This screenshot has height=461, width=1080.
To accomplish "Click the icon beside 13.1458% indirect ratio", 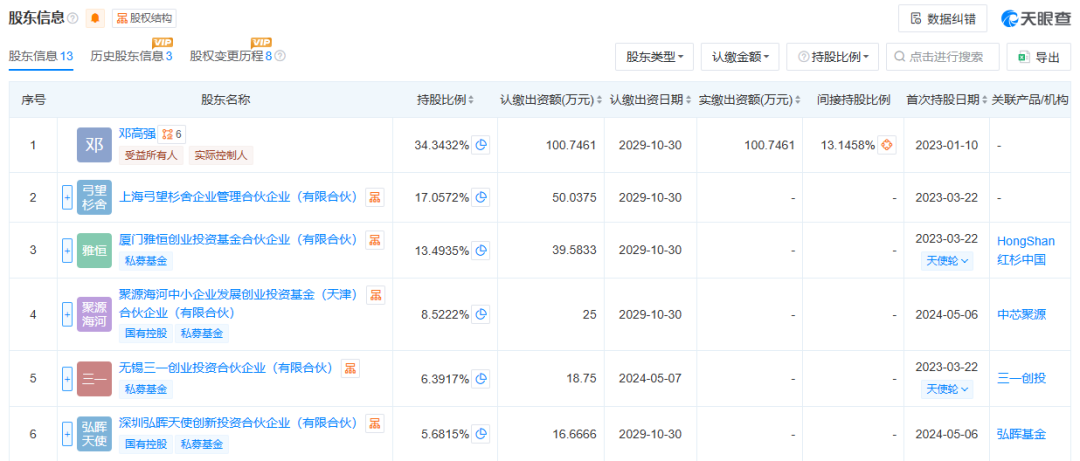I will pos(887,145).
